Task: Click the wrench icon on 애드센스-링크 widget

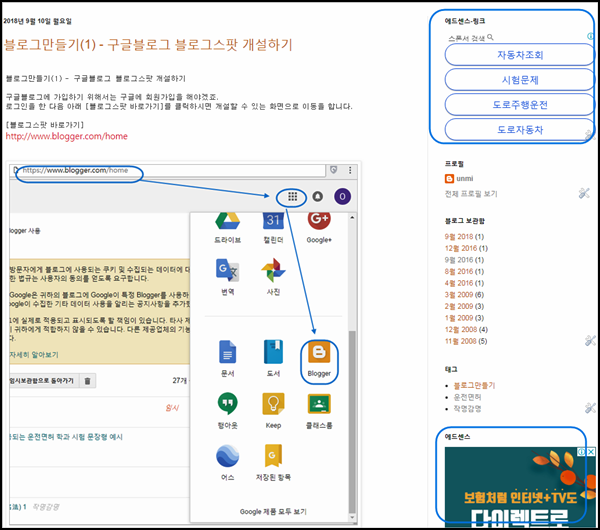Action: coord(590,134)
